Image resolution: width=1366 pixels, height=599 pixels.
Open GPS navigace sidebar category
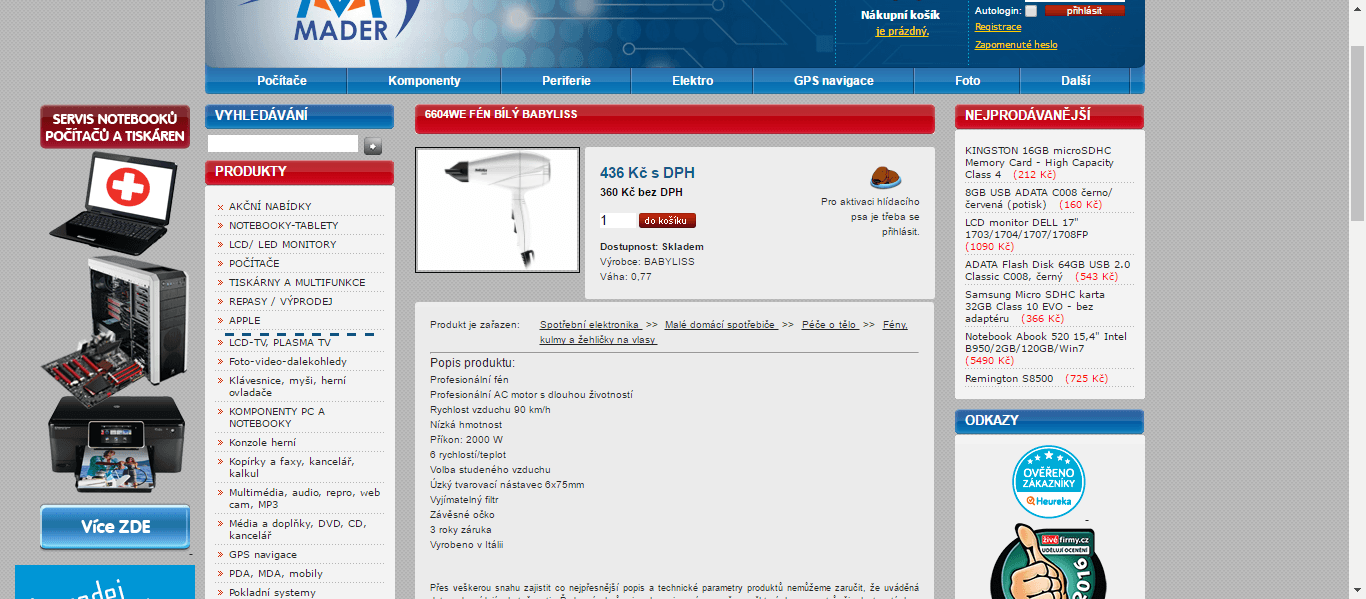tap(263, 554)
